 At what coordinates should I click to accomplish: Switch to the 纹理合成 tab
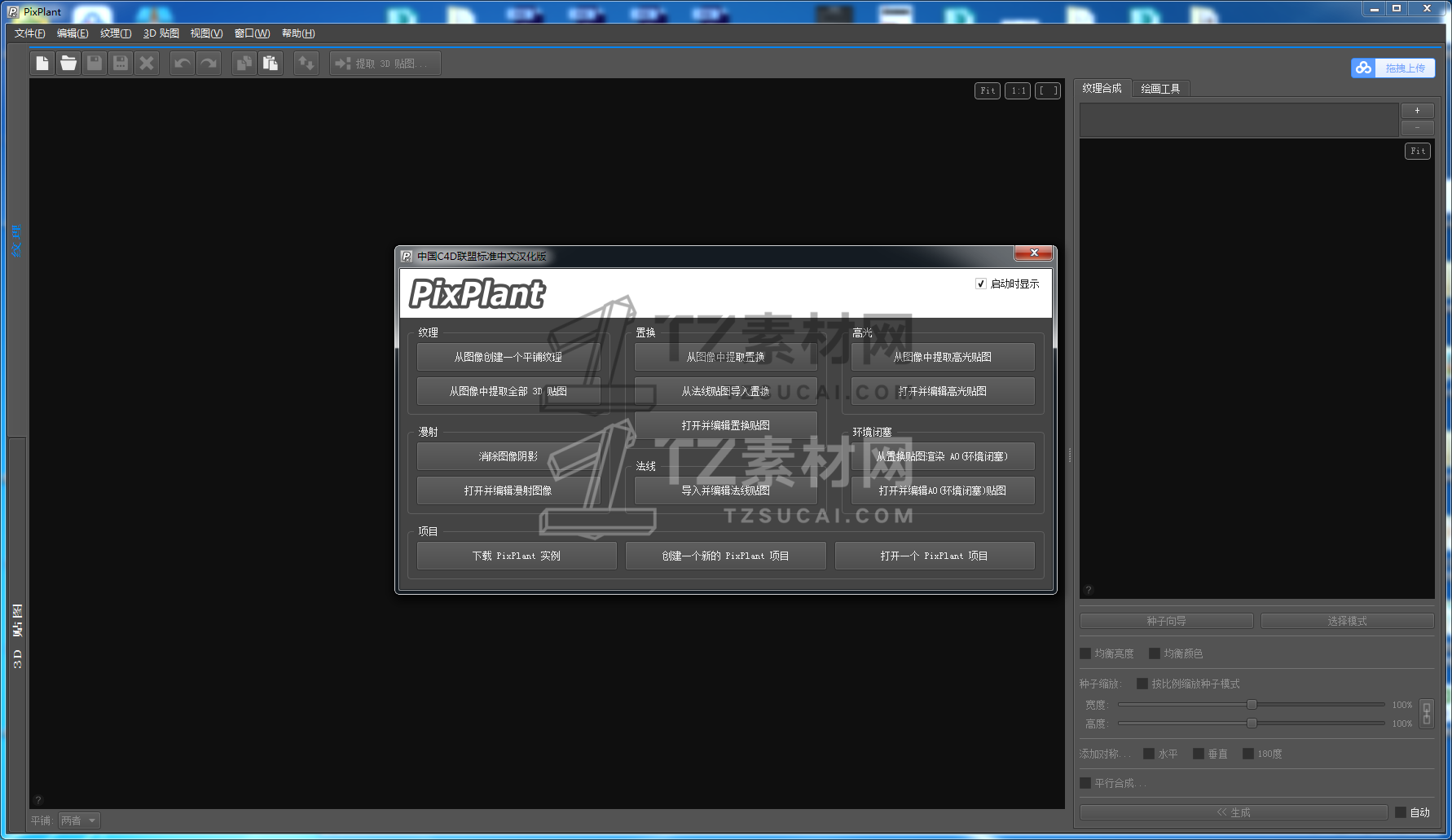coord(1102,88)
